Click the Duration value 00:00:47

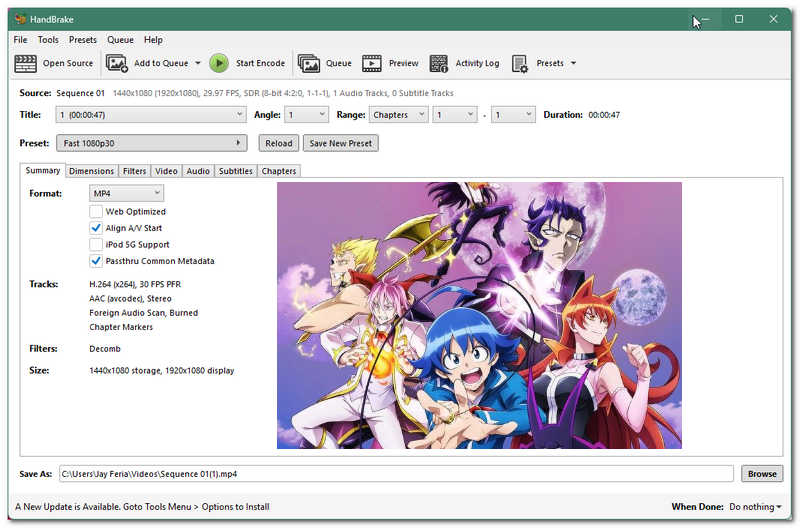click(604, 115)
